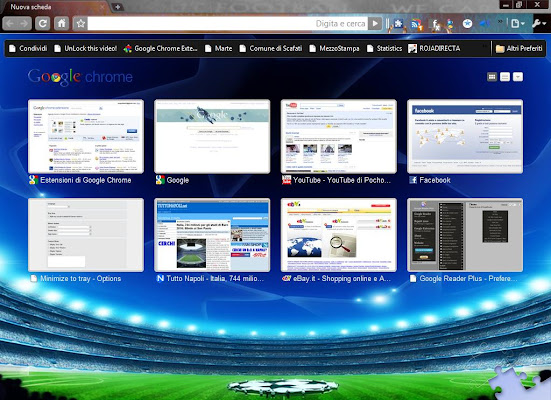Open the 'MezzoStampa' bookmark
The width and height of the screenshot is (551, 400).
(x=334, y=49)
